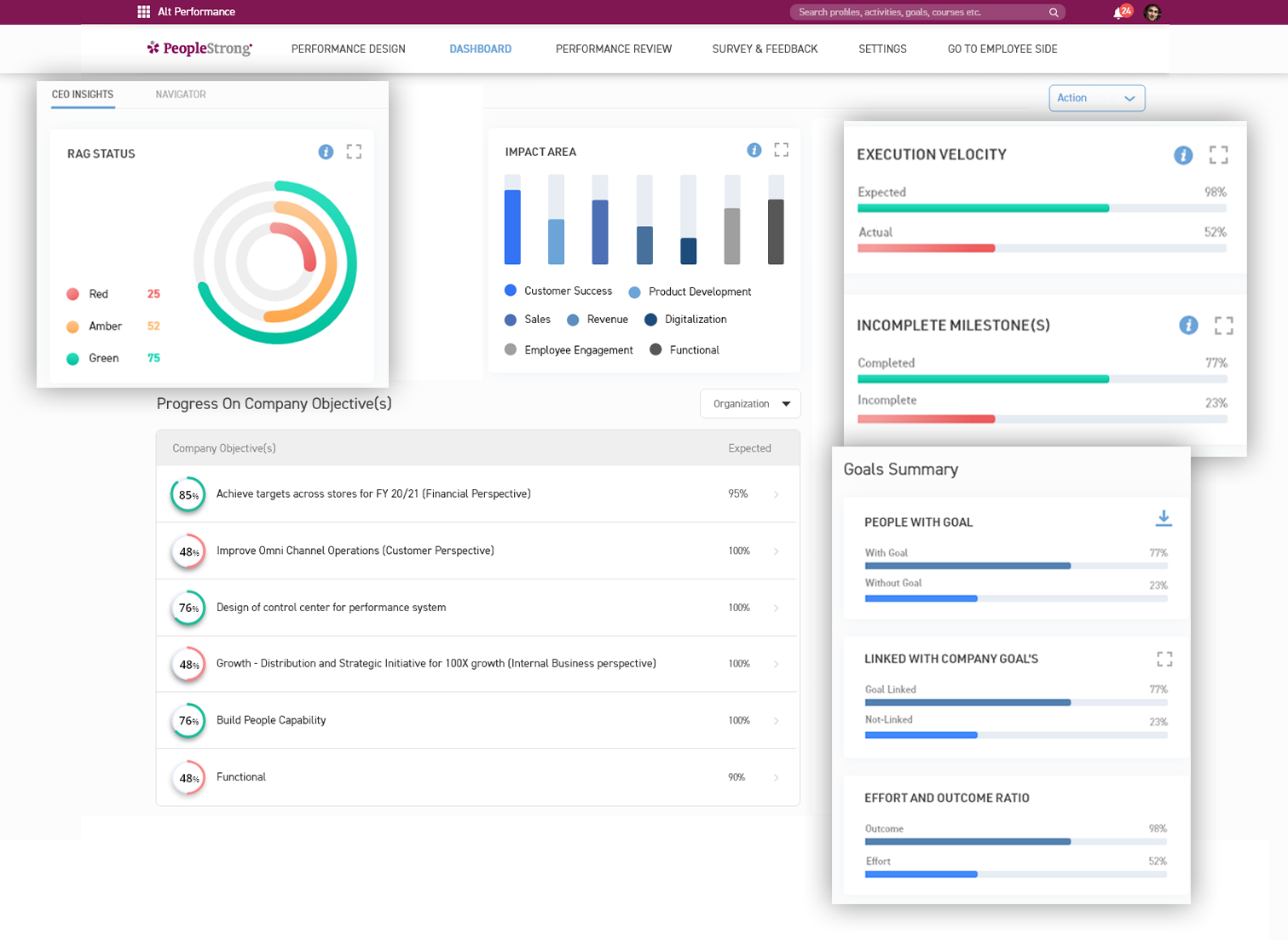Click the Amber legend dot

click(72, 326)
